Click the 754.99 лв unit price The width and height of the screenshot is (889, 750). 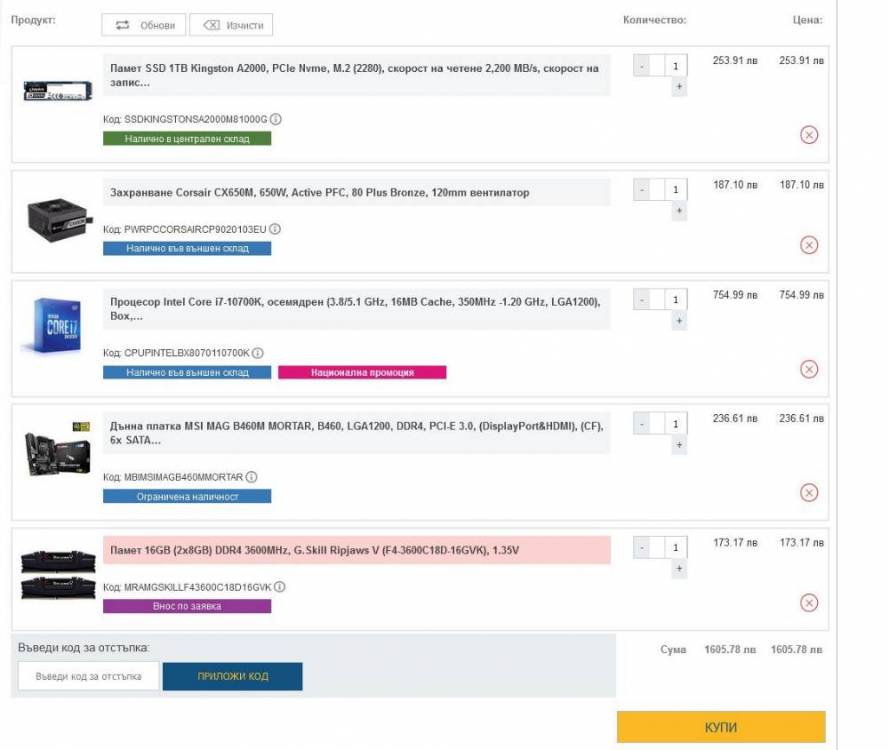735,295
